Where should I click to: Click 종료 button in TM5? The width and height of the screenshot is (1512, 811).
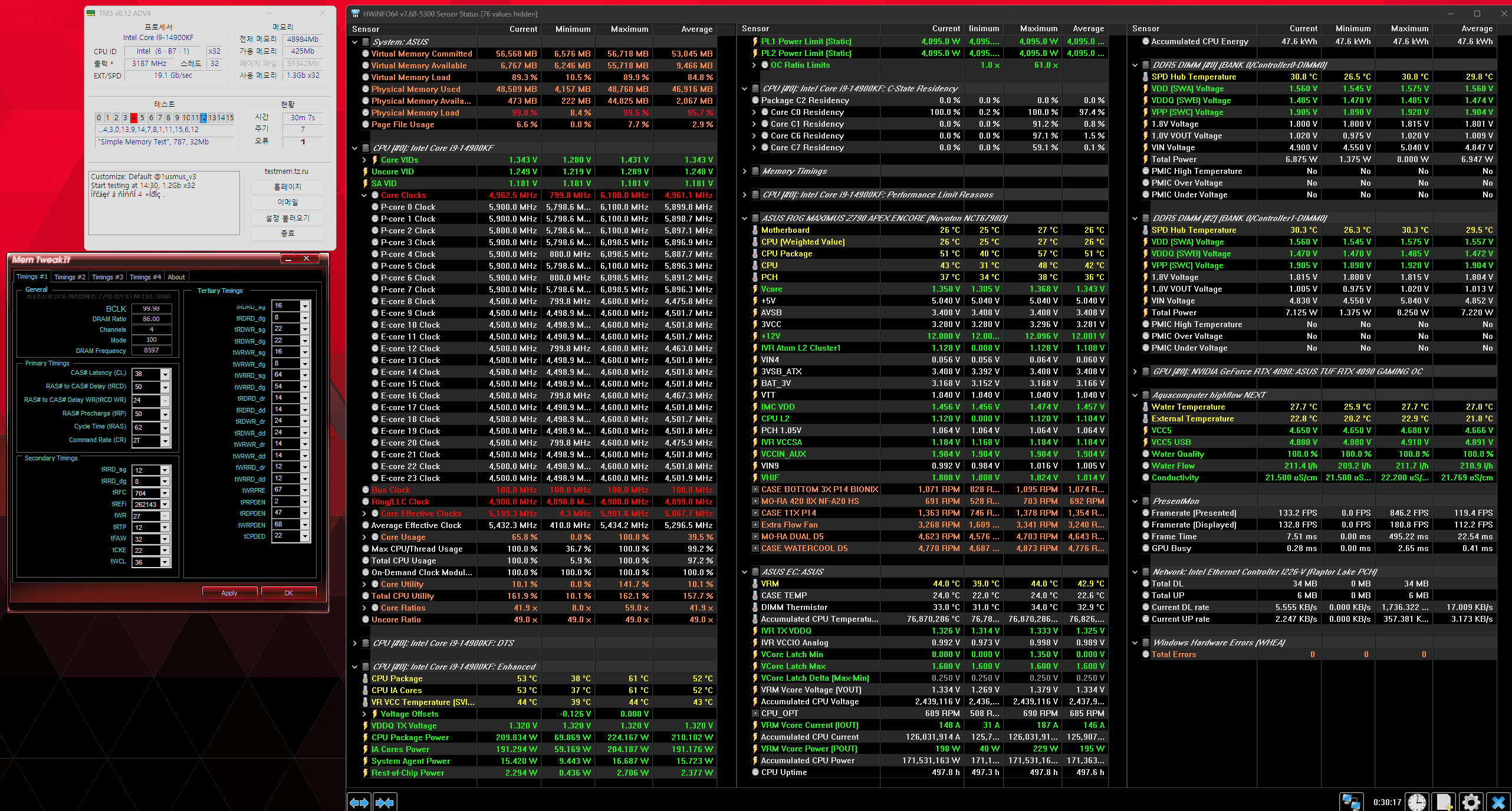pyautogui.click(x=287, y=233)
